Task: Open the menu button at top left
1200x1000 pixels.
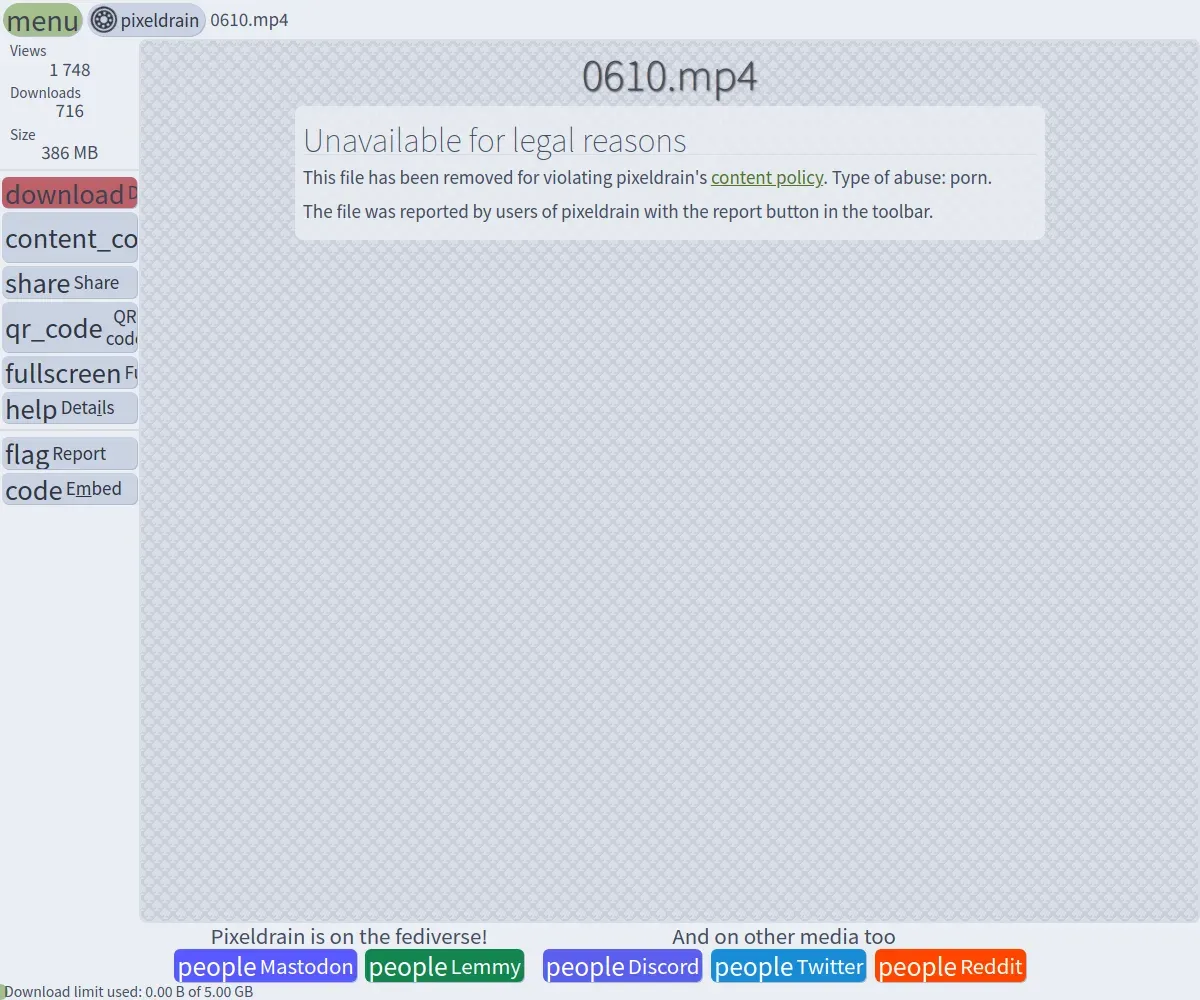Action: tap(42, 20)
